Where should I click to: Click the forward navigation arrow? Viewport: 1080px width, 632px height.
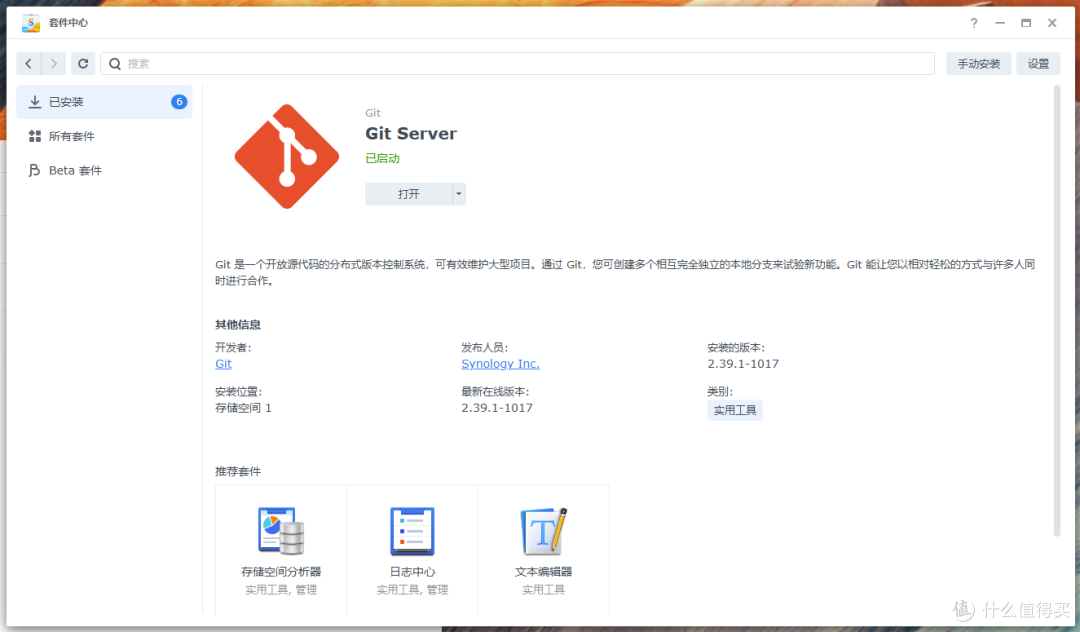click(54, 63)
